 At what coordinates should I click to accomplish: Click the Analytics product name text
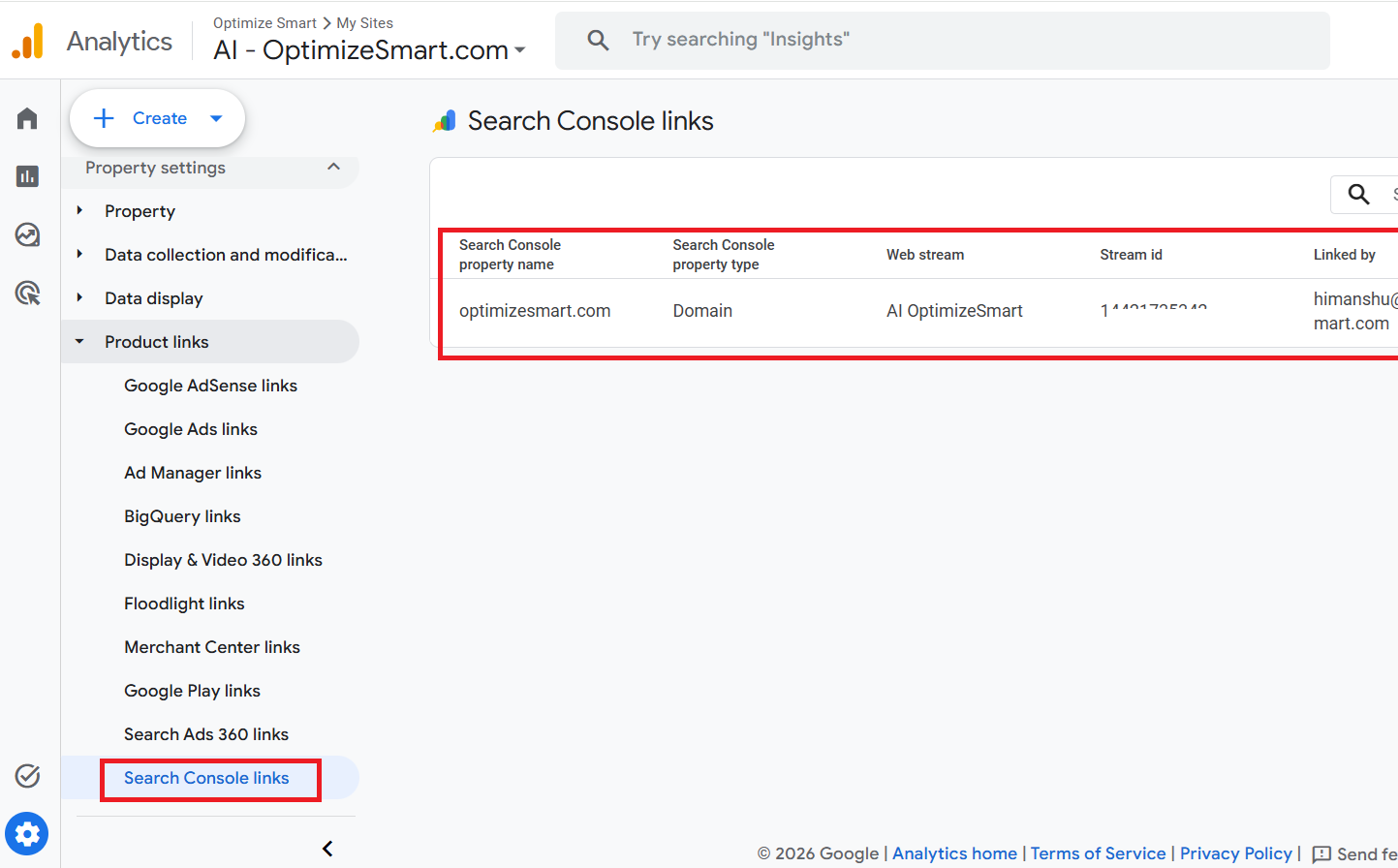point(119,42)
